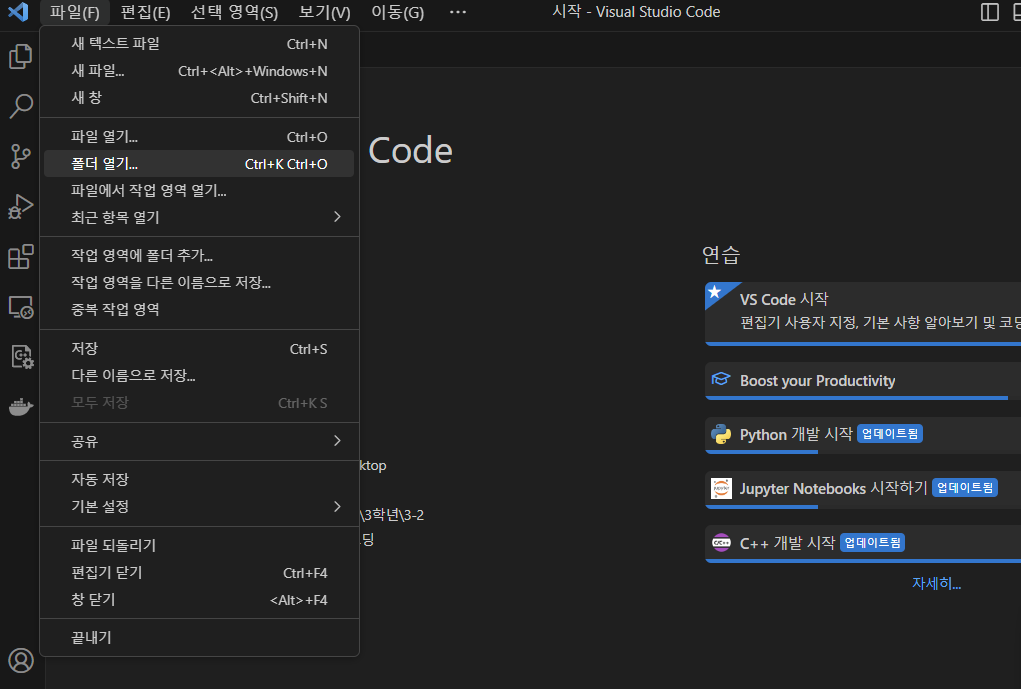The image size is (1021, 689).
Task: Open the 선택 영역(S) menu
Action: coord(234,12)
